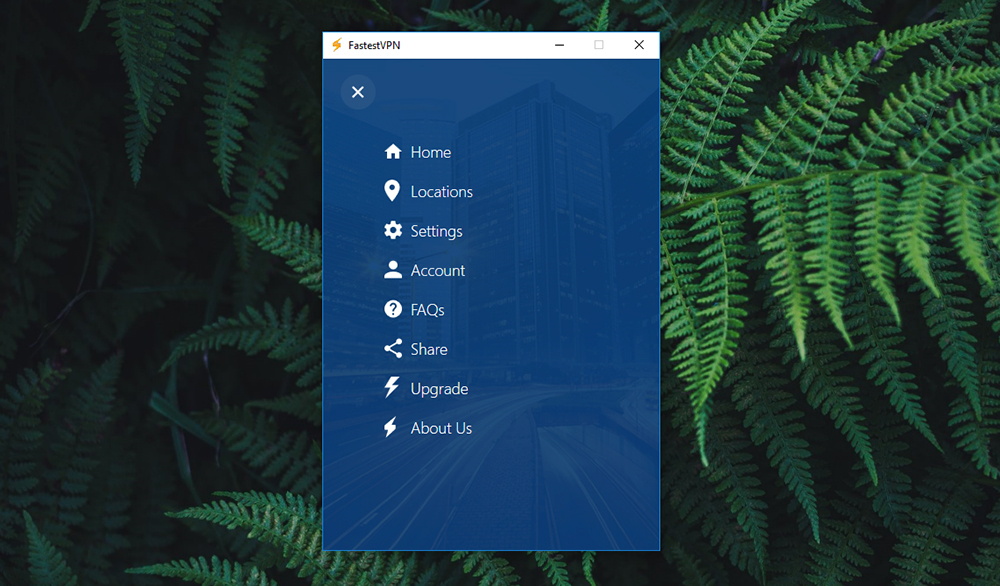The height and width of the screenshot is (586, 1000).
Task: Click the FastestVPN logo in the title bar
Action: [337, 45]
